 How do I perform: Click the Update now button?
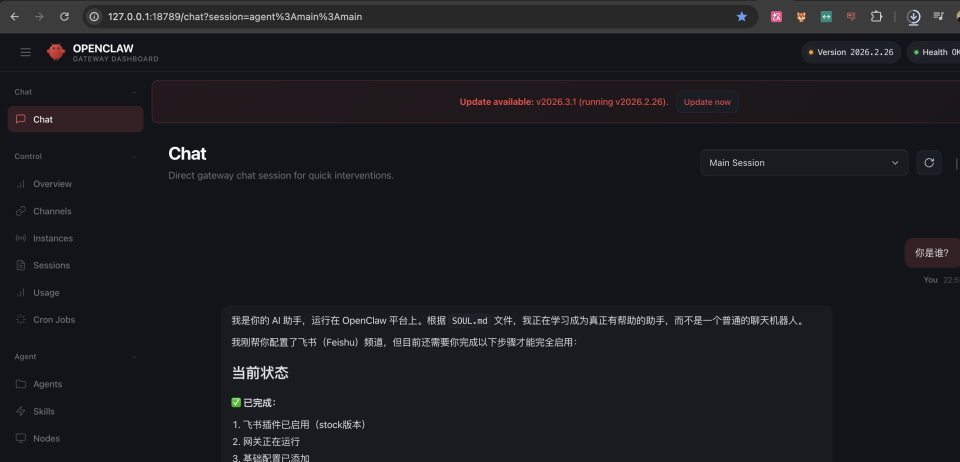pyautogui.click(x=707, y=102)
